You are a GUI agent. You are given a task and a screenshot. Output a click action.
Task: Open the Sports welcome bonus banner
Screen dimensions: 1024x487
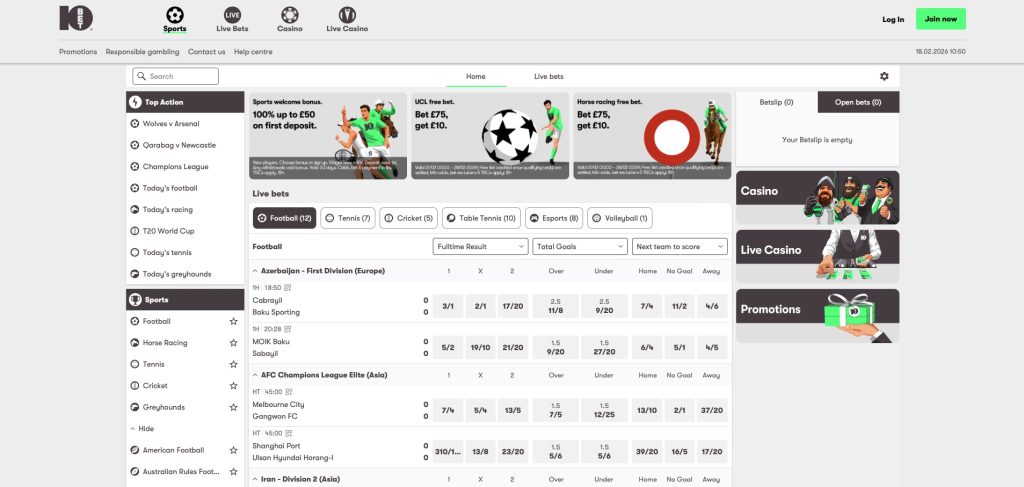[x=328, y=136]
